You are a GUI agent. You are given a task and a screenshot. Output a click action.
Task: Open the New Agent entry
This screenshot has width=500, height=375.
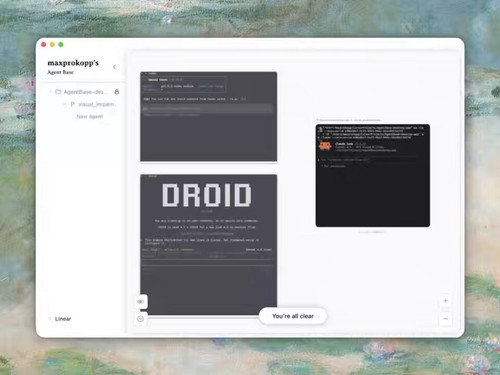pyautogui.click(x=90, y=117)
